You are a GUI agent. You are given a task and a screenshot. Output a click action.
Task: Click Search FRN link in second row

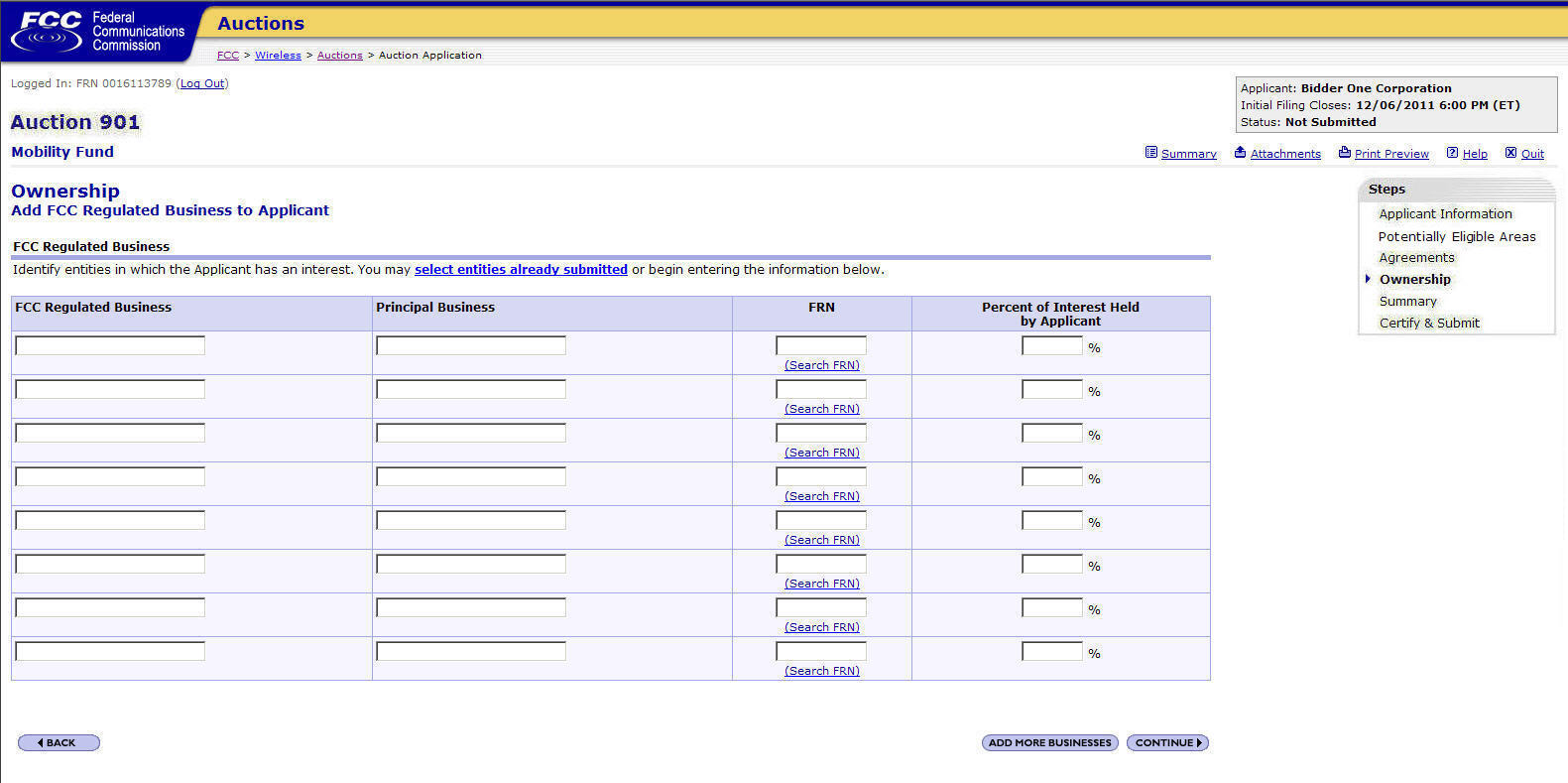[822, 410]
